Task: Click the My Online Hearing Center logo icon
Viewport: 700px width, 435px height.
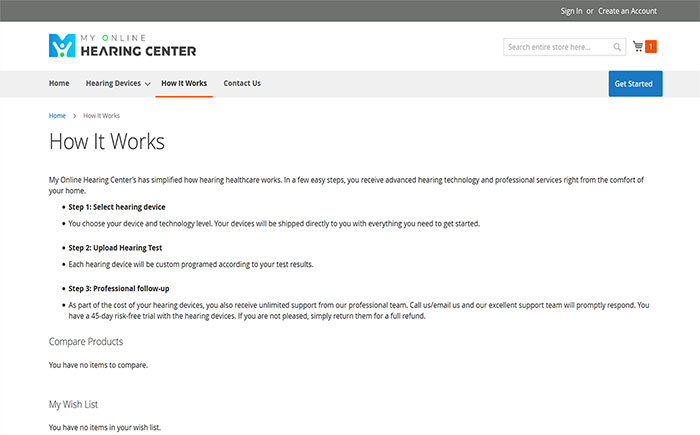Action: [x=62, y=46]
